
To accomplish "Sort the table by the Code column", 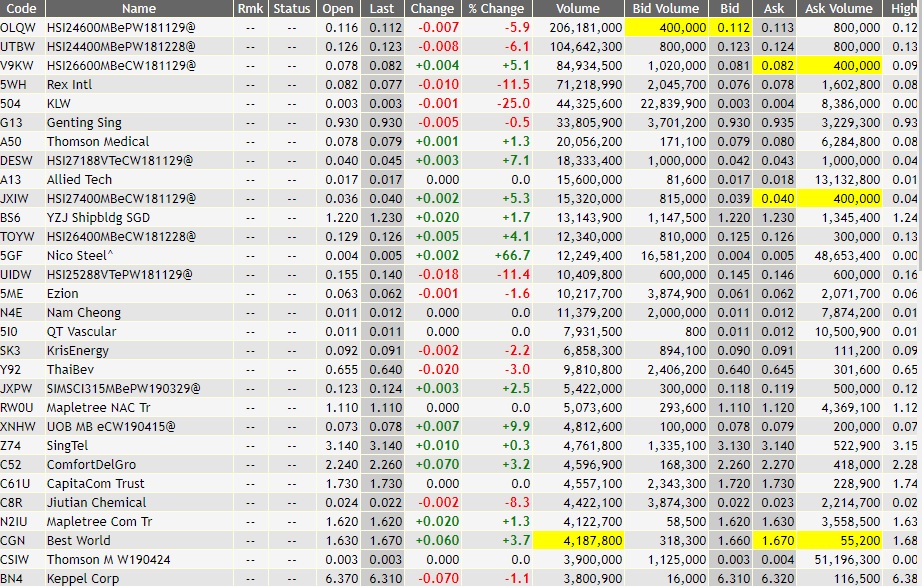I will pos(21,9).
